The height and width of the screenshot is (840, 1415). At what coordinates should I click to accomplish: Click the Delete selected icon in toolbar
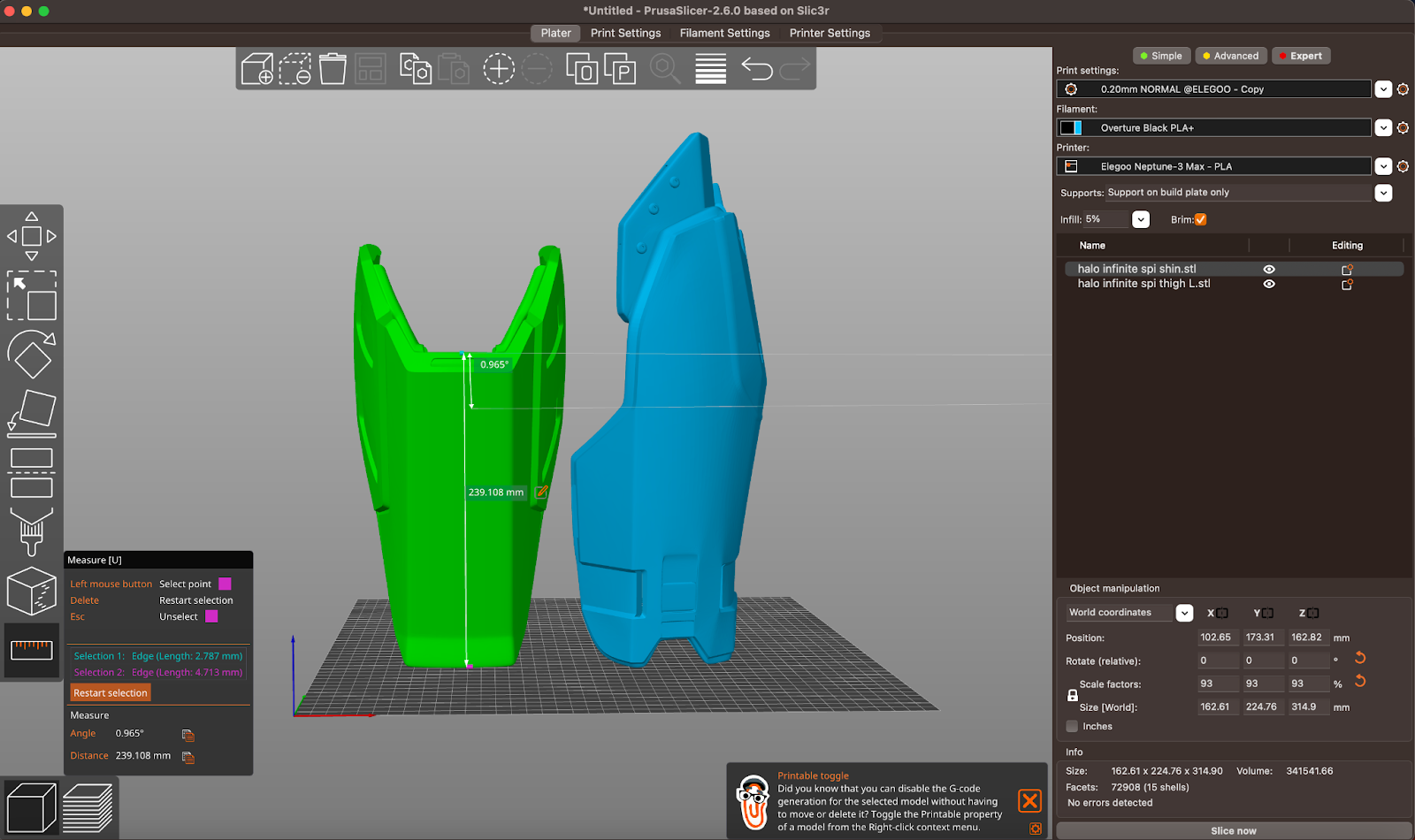[x=295, y=69]
